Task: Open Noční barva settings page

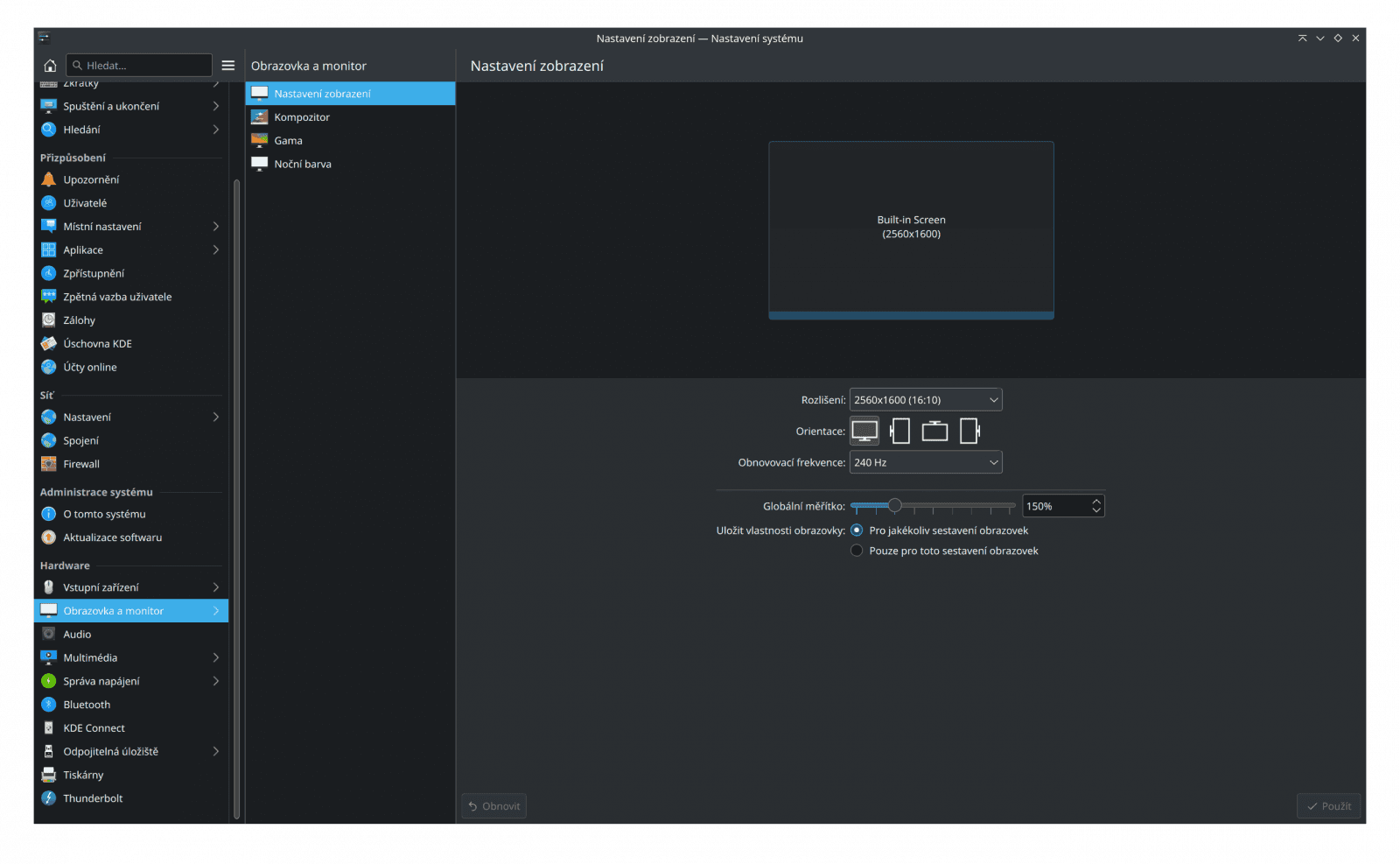Action: pos(350,164)
